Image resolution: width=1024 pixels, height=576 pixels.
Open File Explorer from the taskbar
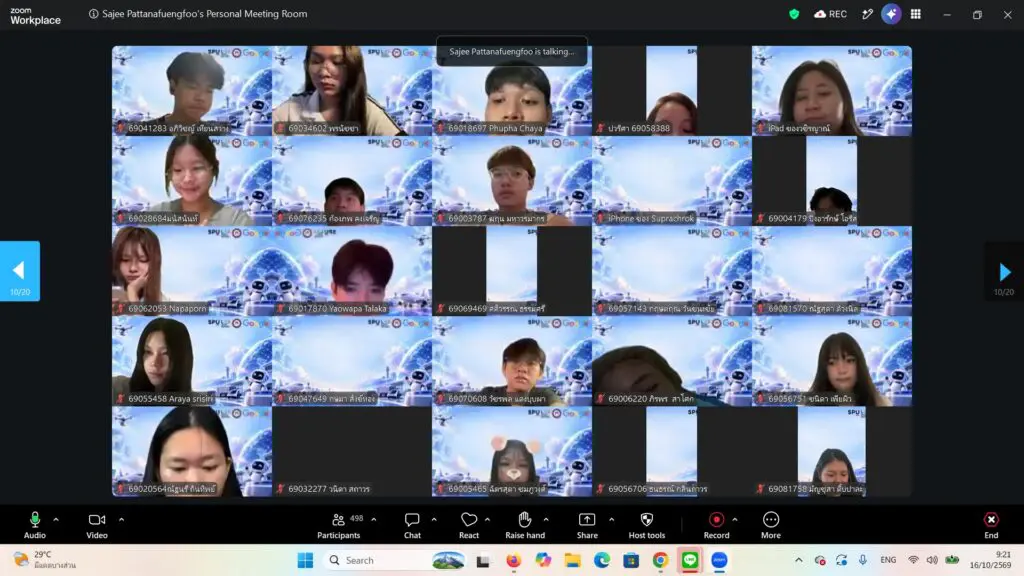click(573, 560)
